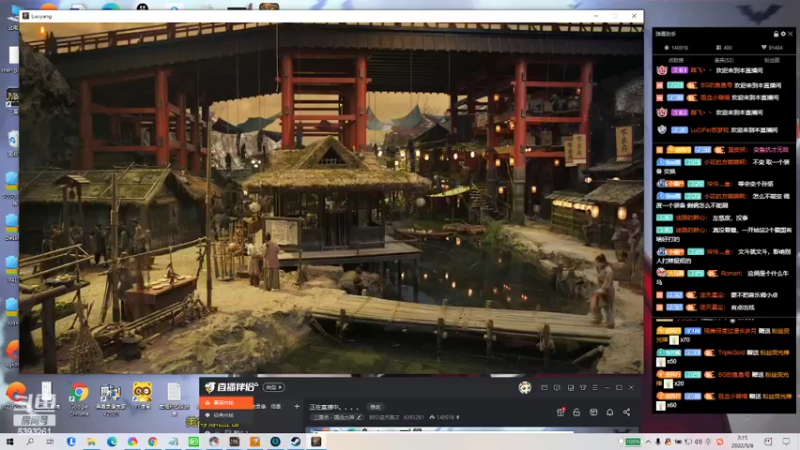Screen dimensions: 800x450
Task: Click the Romeri username in chat messages
Action: 731,273
